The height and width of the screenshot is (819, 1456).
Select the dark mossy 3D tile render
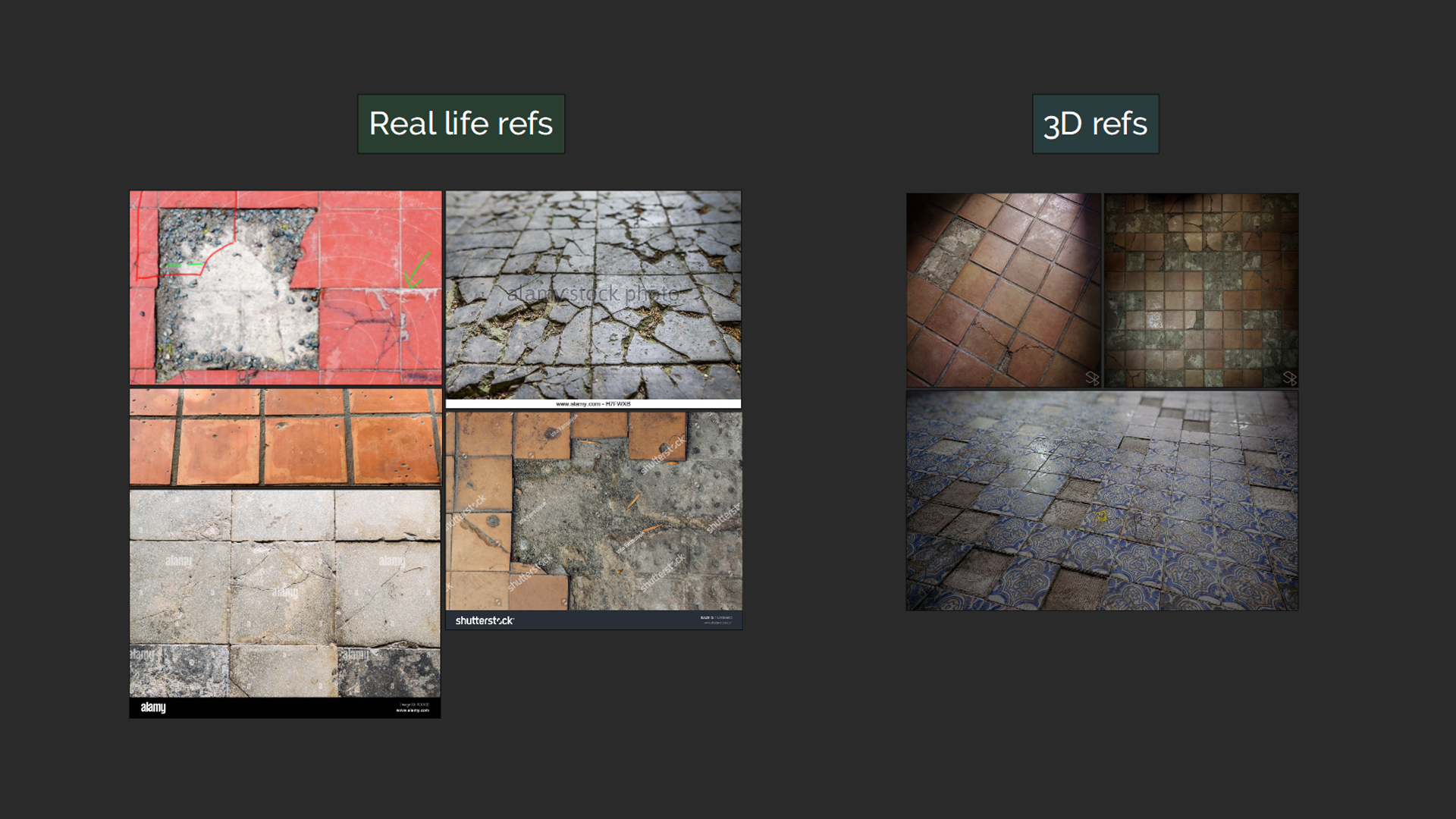(1201, 290)
